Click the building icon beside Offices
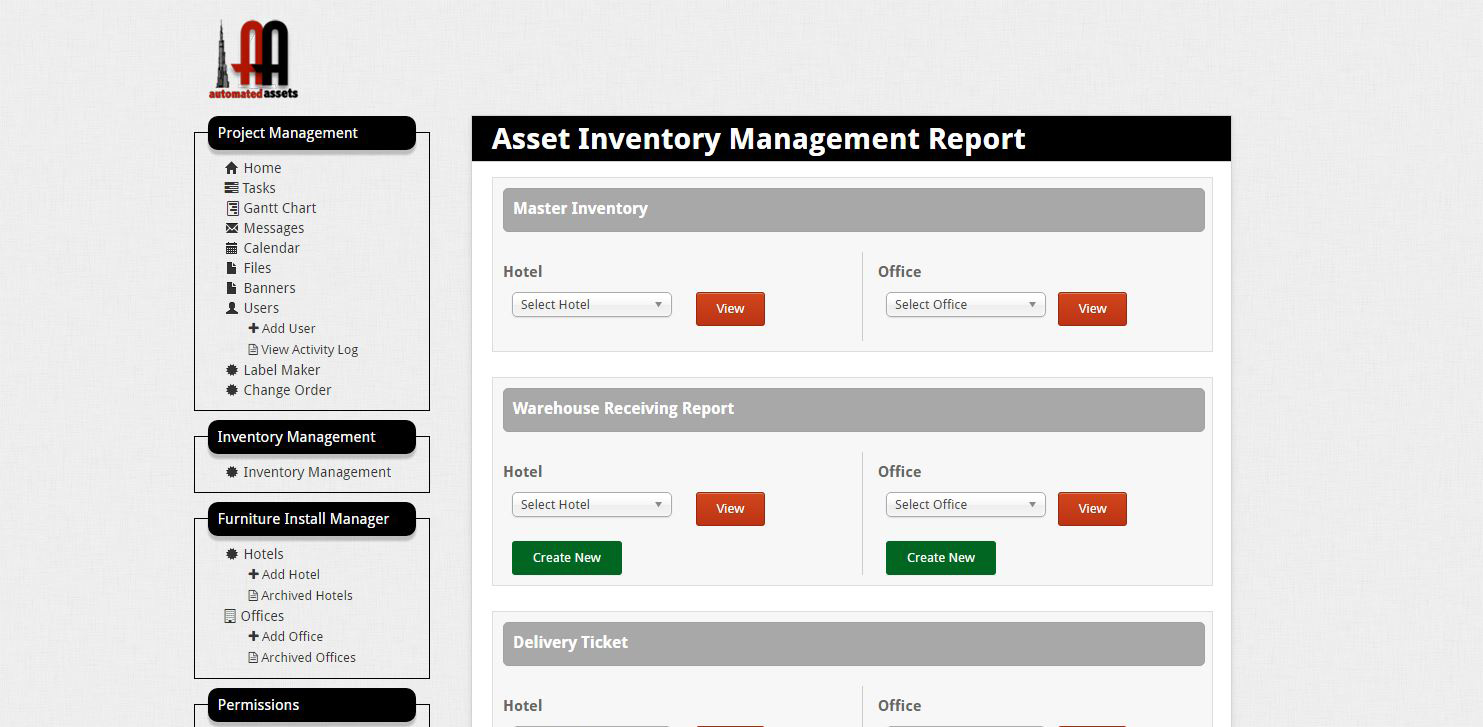 [x=231, y=616]
